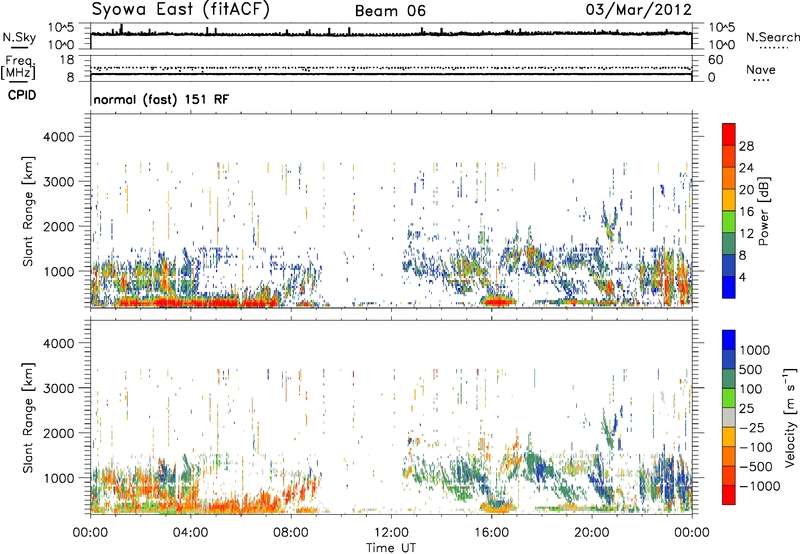The width and height of the screenshot is (800, 554).
Task: Click the 'CPID' label
Action: [22, 95]
